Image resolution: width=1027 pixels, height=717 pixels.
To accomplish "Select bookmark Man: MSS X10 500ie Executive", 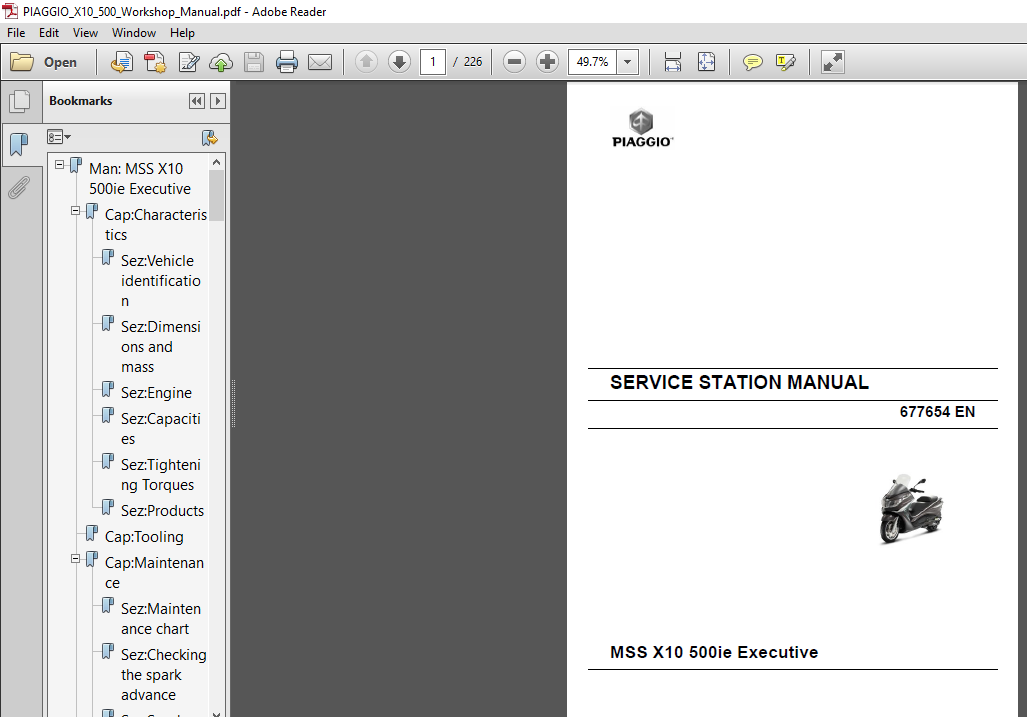I will (140, 179).
